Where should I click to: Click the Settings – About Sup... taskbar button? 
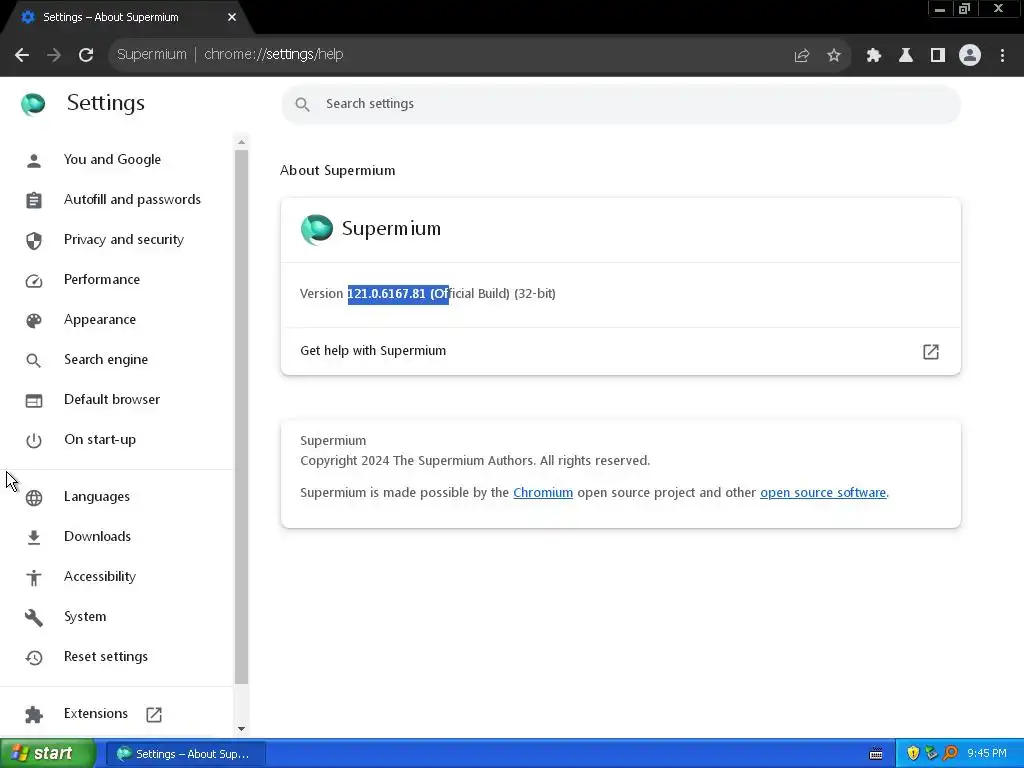[185, 754]
